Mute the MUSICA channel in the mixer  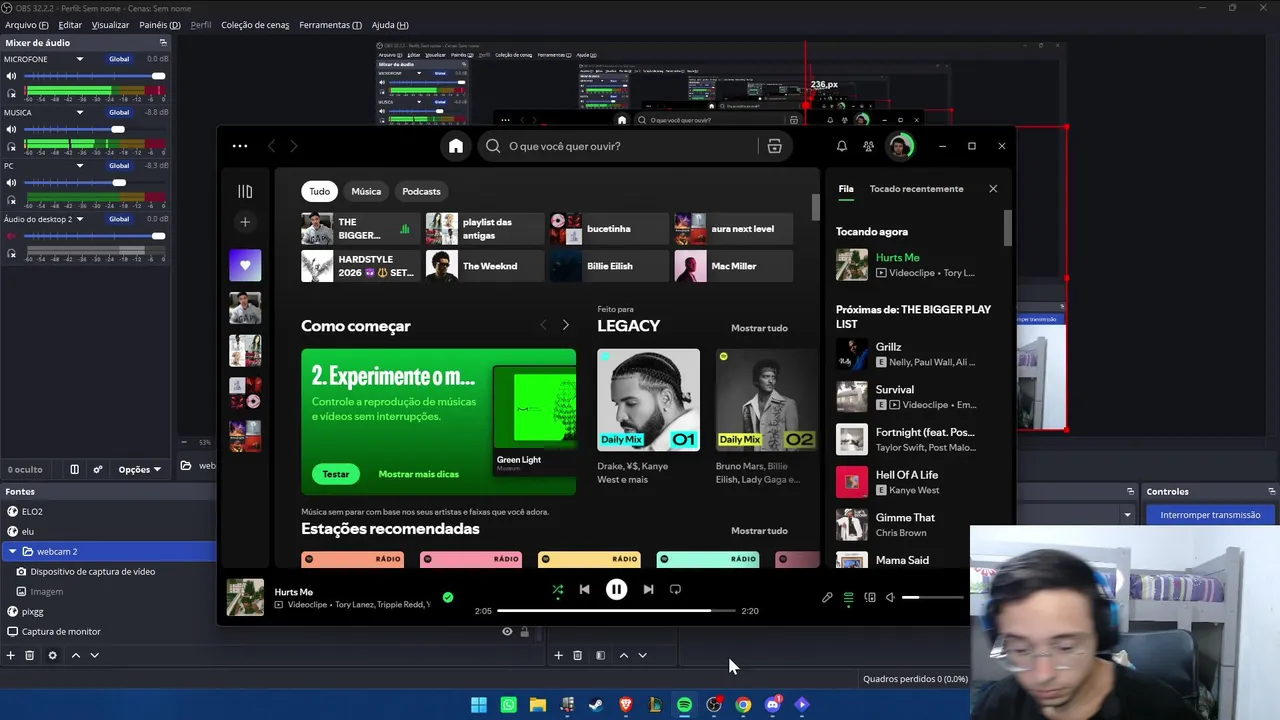[12, 130]
